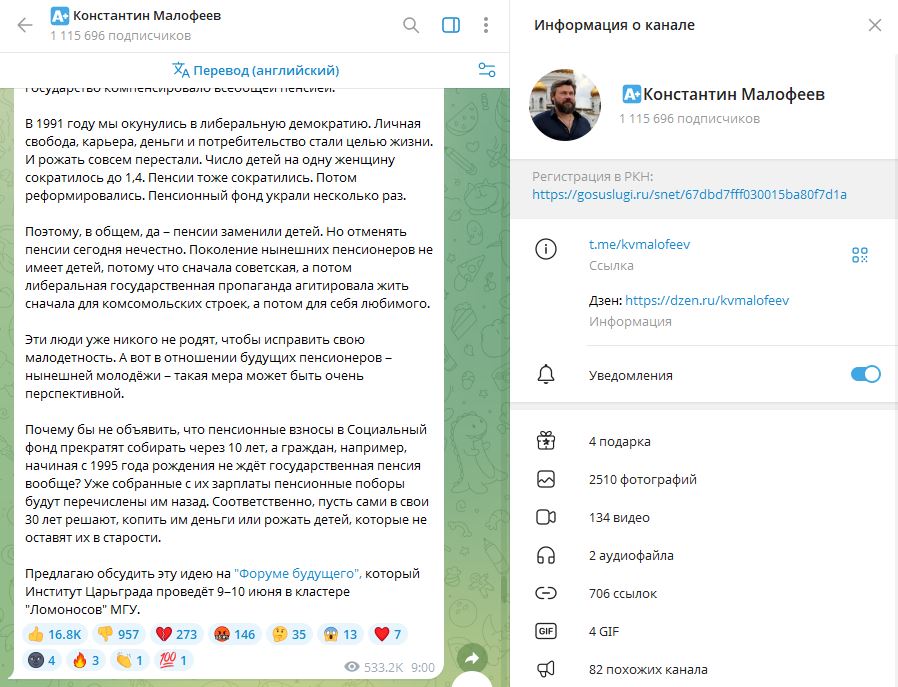The width and height of the screenshot is (898, 687).
Task: Open the gosuslugi.ru registration link
Action: coord(689,195)
